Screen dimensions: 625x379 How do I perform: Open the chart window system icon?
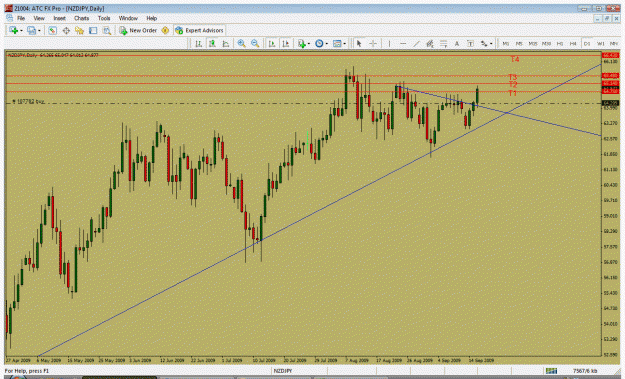9,18
